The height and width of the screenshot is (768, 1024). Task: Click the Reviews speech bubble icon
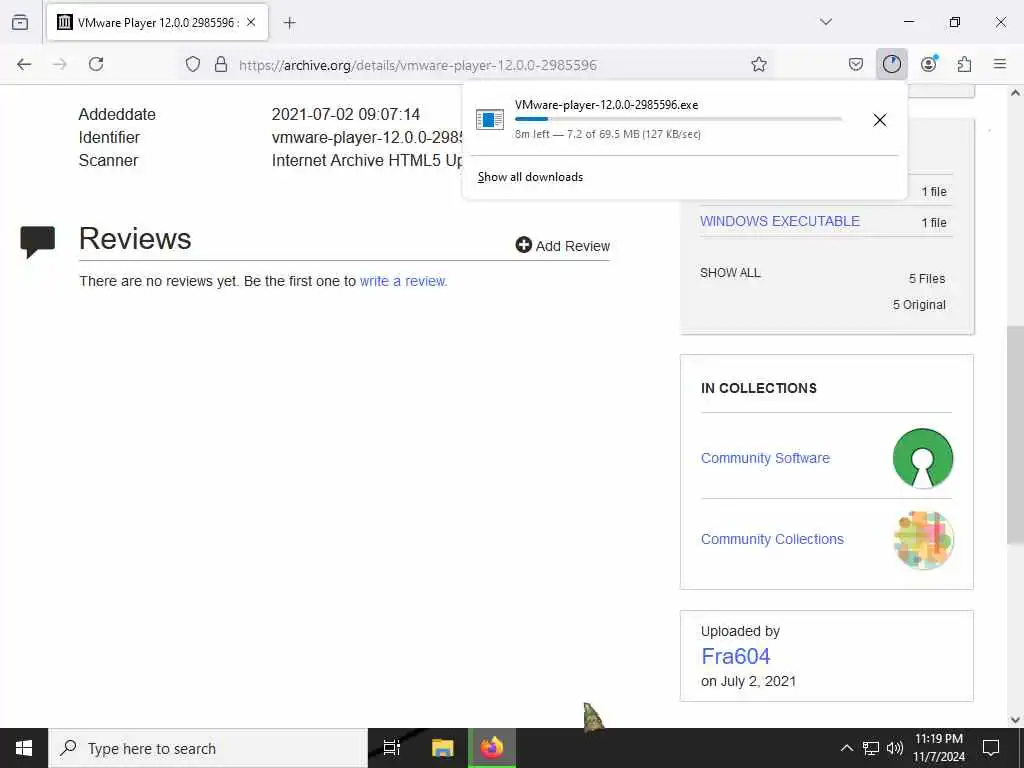38,242
